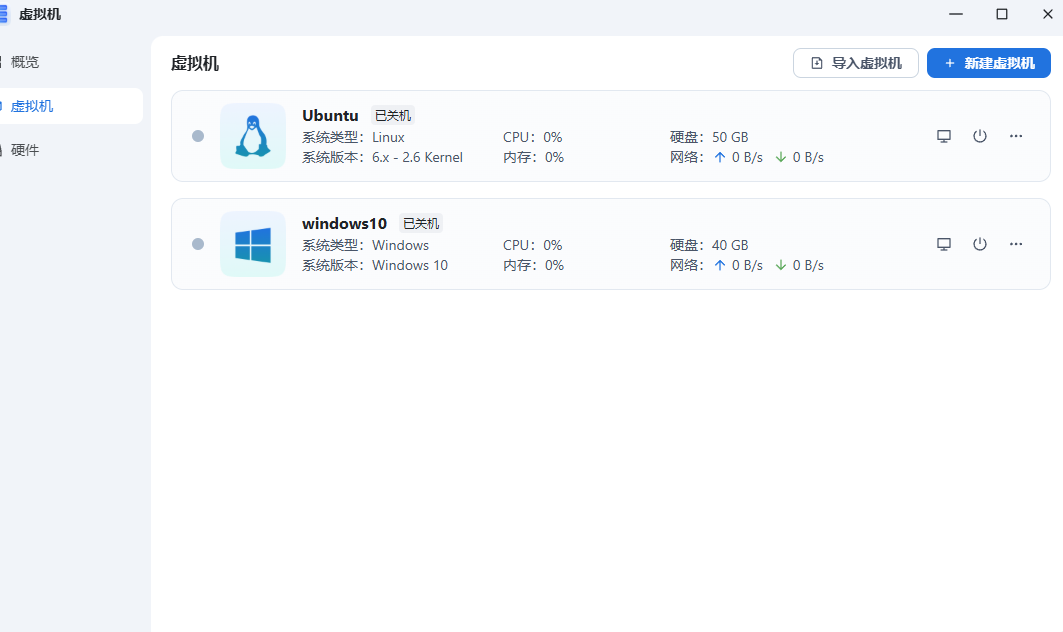The height and width of the screenshot is (632, 1063).
Task: Click the 6.x - 2.6 Kernel version text
Action: click(417, 157)
